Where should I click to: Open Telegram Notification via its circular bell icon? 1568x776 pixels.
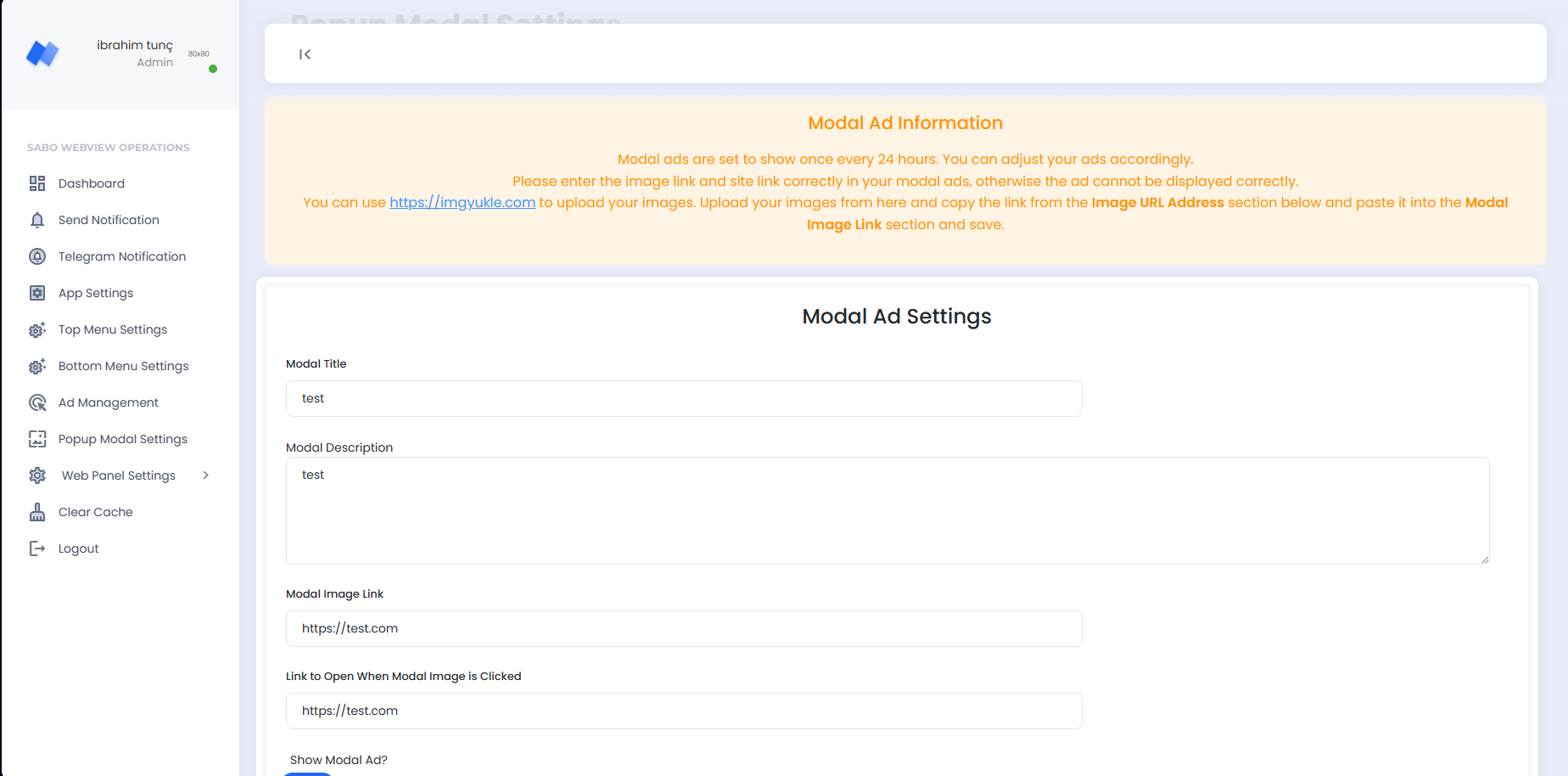[x=37, y=256]
